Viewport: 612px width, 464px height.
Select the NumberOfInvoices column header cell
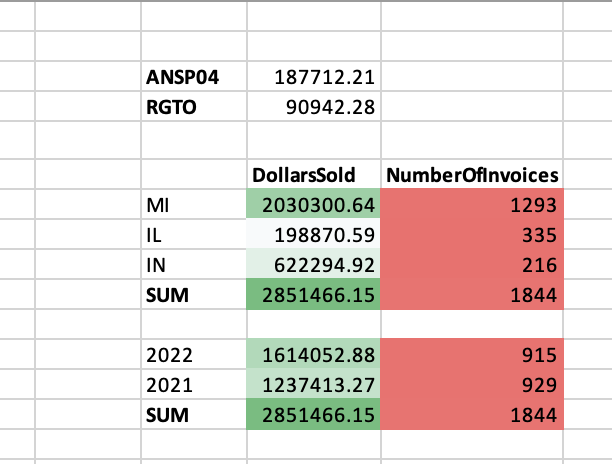click(x=472, y=175)
